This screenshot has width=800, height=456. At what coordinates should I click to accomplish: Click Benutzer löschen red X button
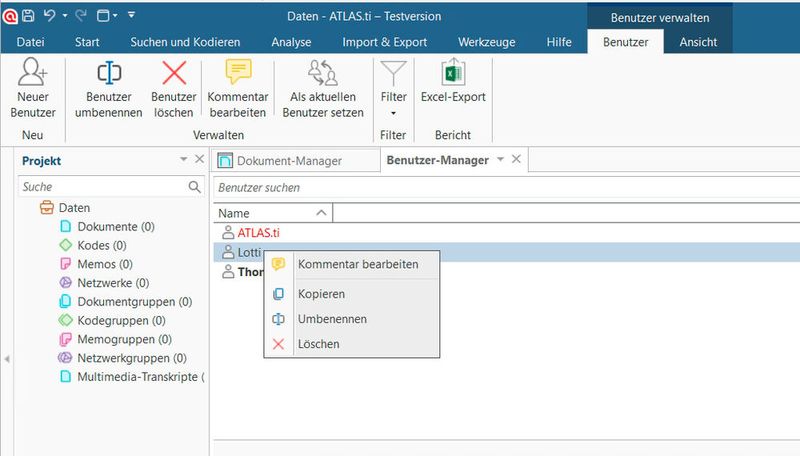(x=173, y=89)
